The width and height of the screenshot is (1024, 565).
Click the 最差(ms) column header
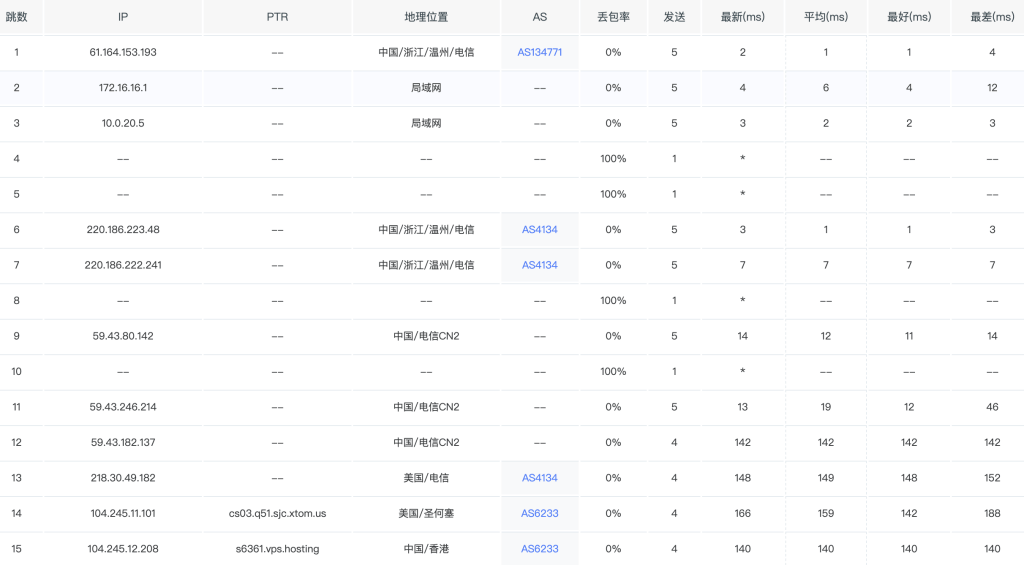point(991,17)
